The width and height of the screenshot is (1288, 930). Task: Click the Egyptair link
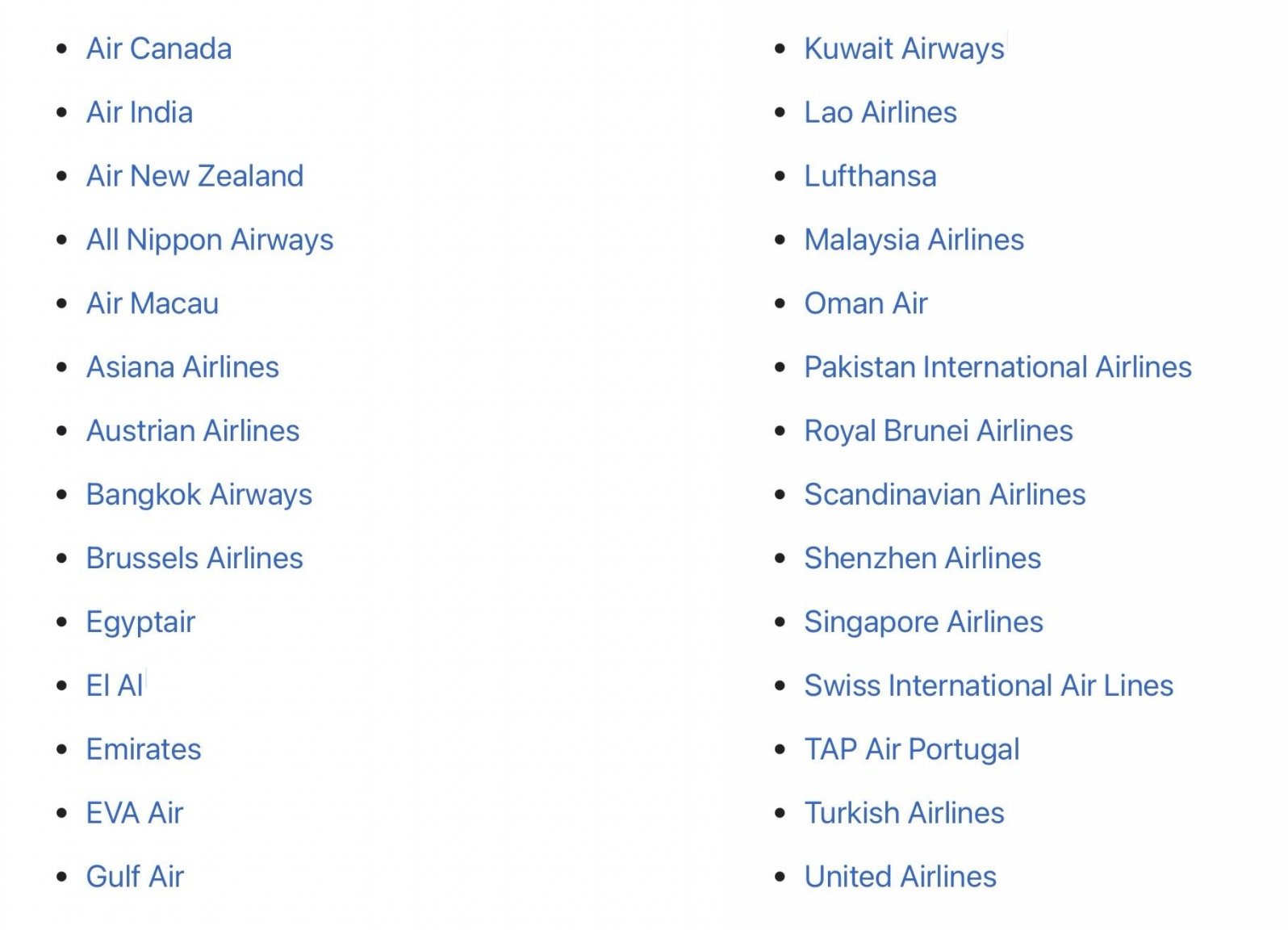pos(141,622)
